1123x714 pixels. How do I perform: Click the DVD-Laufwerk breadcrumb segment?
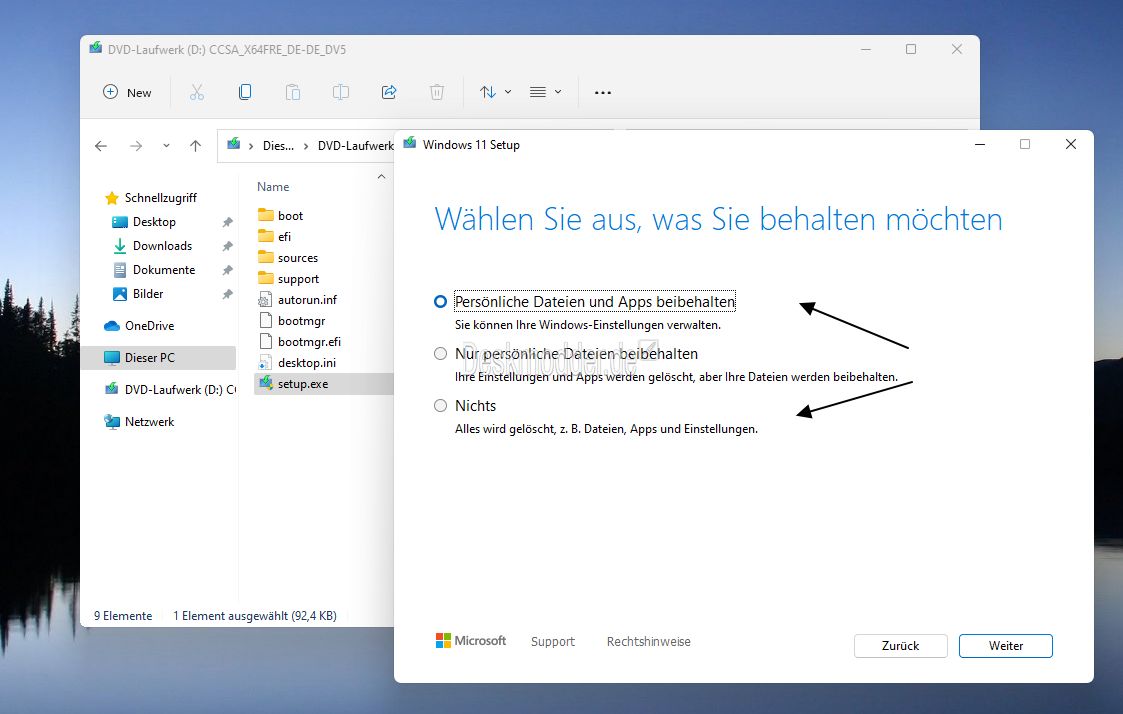[x=355, y=146]
